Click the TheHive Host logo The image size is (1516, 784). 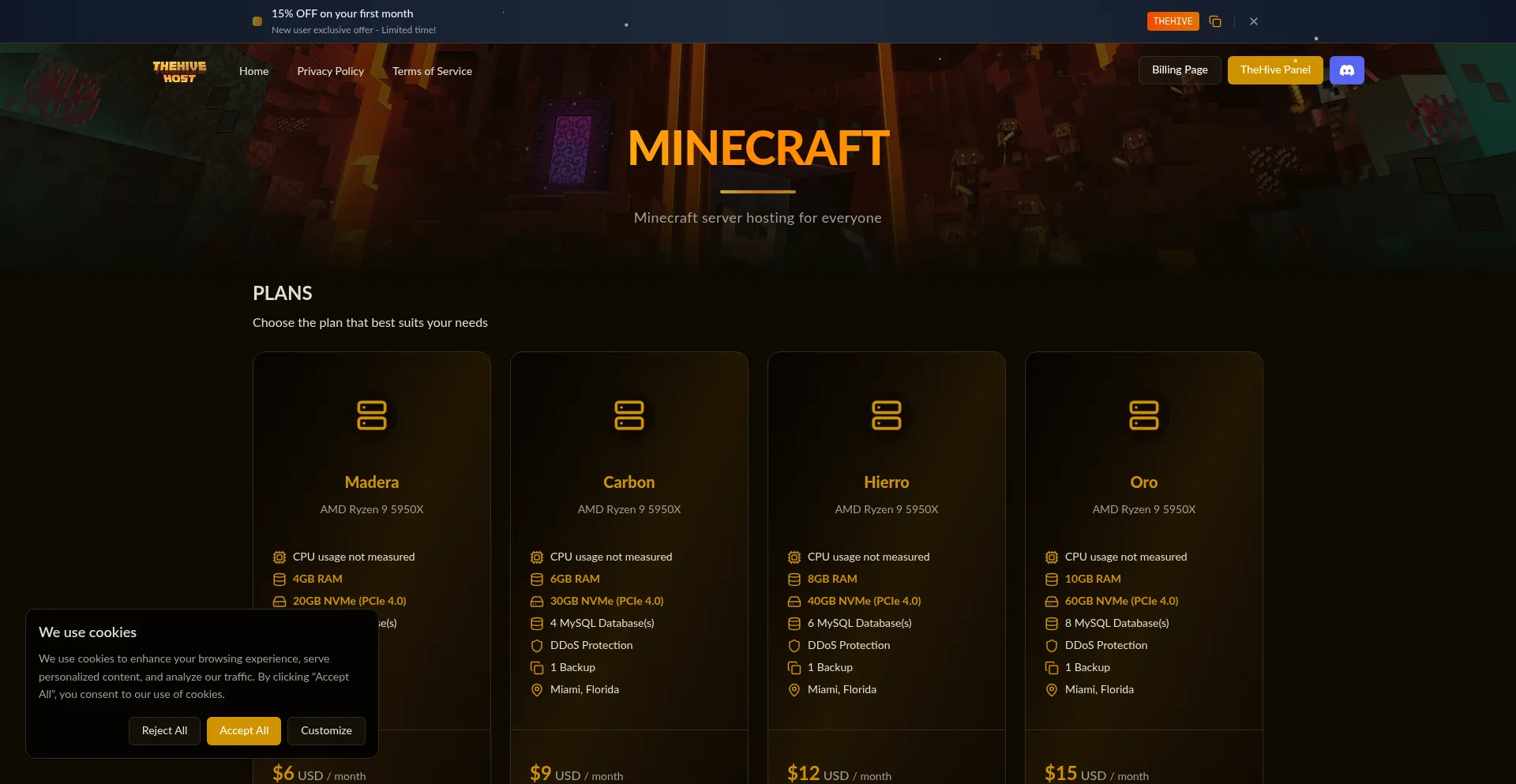[x=179, y=71]
